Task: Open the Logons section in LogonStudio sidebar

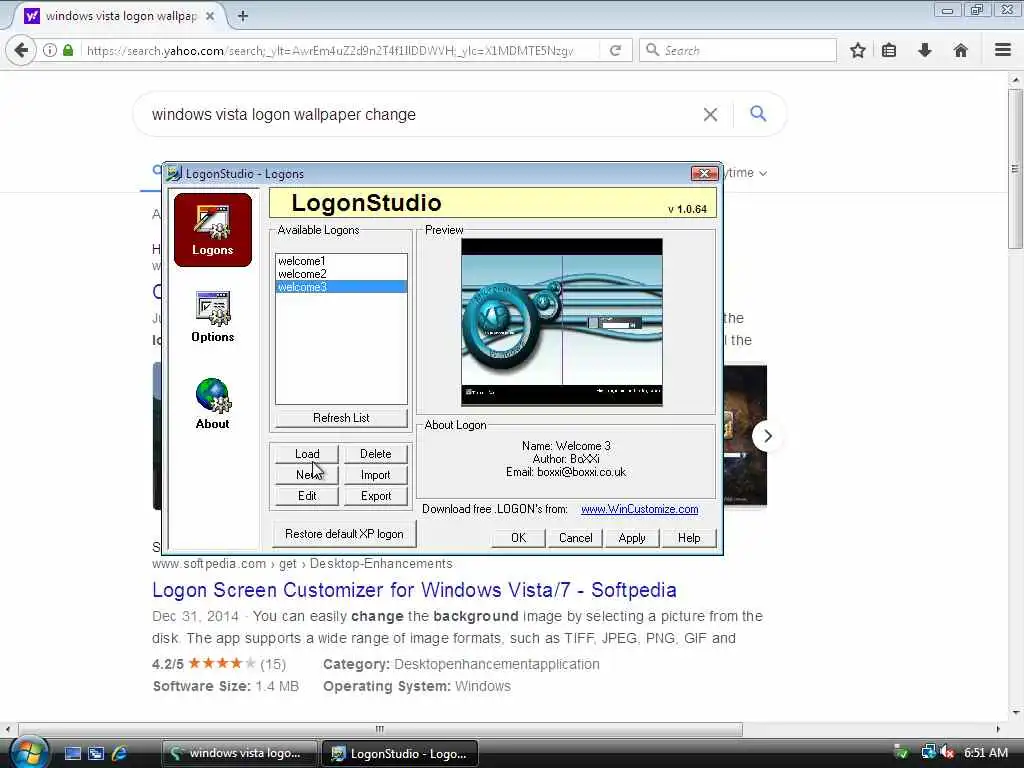Action: (213, 230)
